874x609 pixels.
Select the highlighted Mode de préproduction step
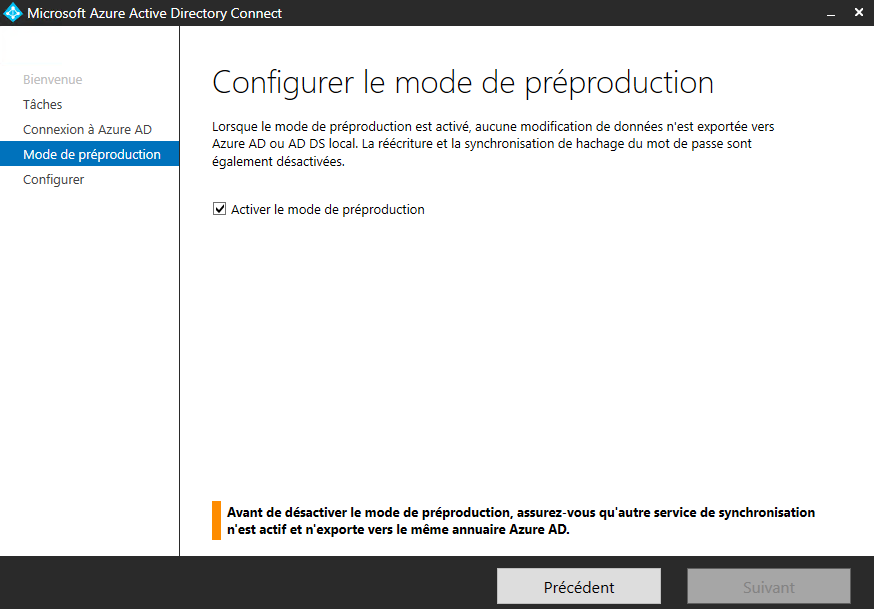tap(91, 154)
